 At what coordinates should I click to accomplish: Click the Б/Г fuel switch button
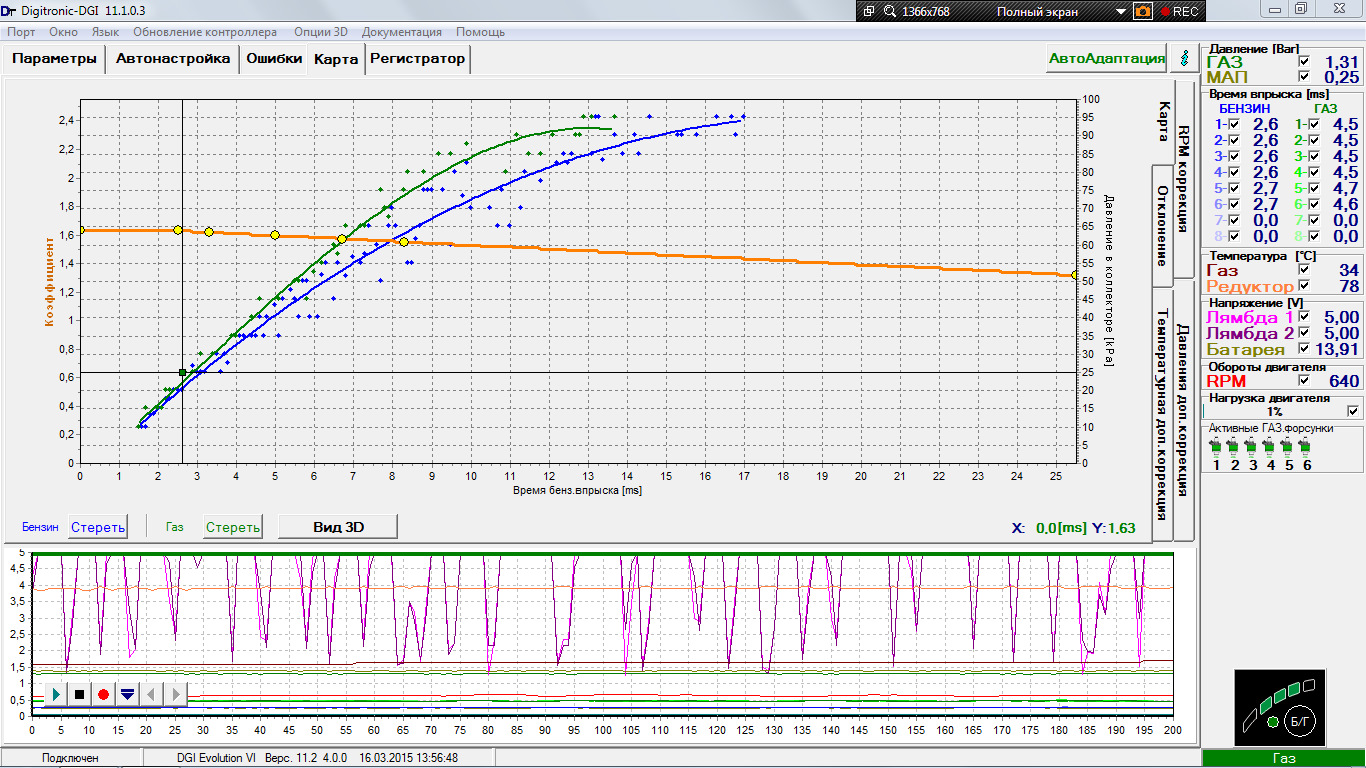point(1301,720)
